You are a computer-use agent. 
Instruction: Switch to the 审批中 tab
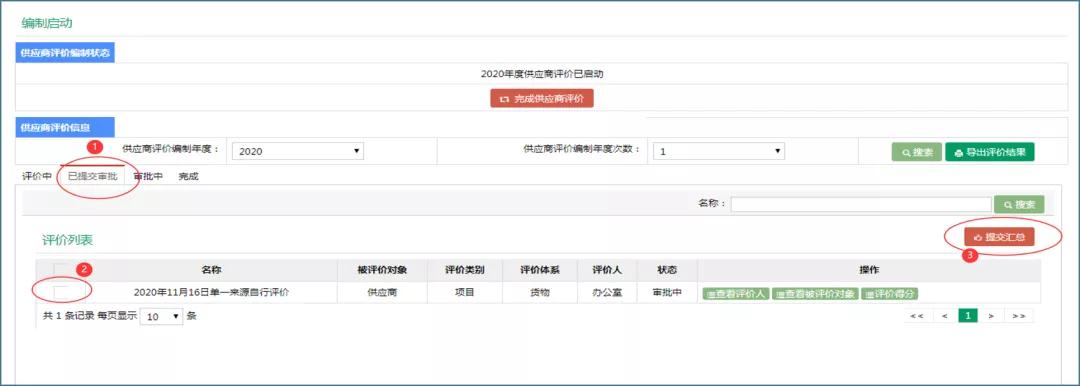(x=148, y=176)
